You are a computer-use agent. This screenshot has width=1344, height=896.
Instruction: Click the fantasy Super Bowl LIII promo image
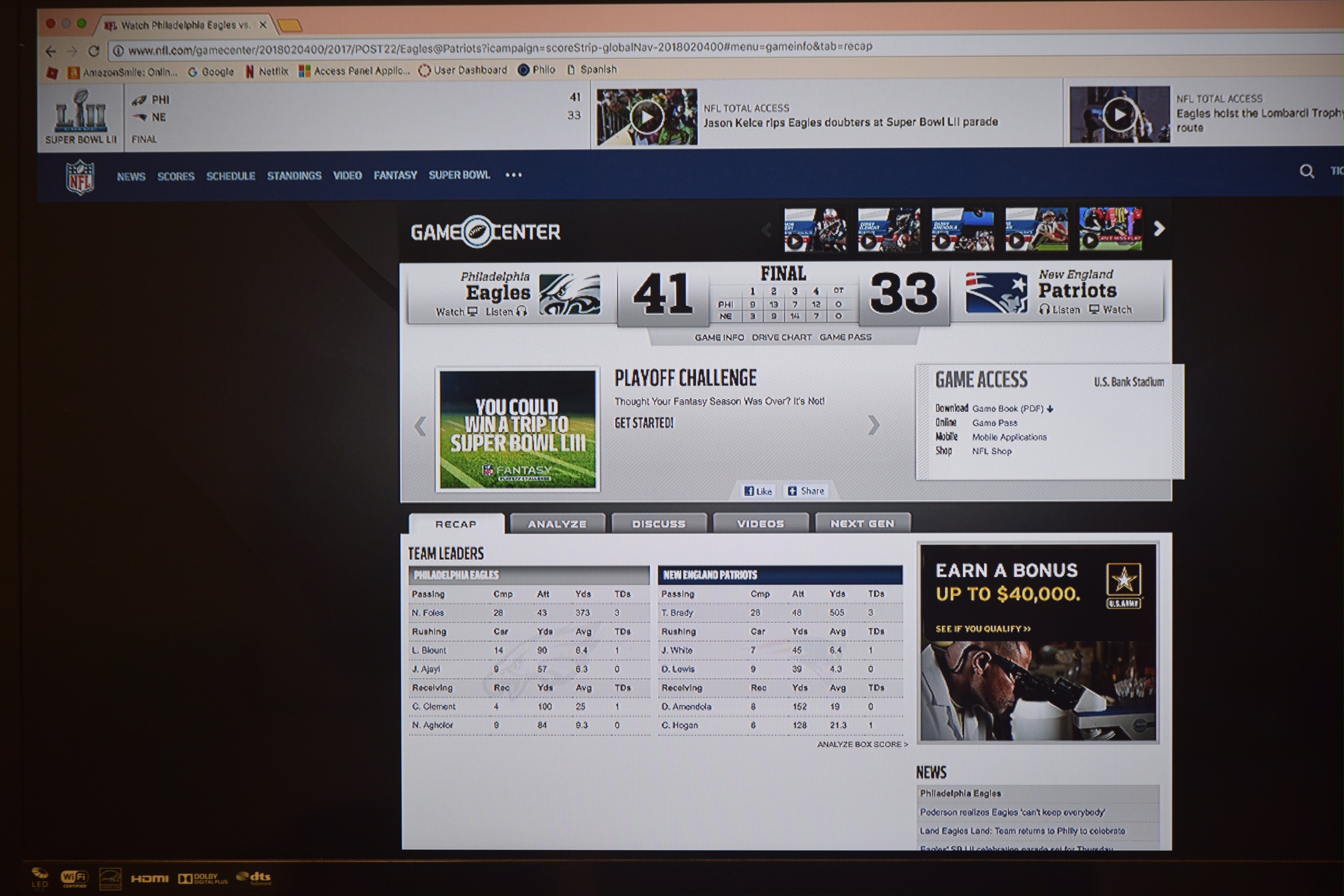(x=517, y=429)
